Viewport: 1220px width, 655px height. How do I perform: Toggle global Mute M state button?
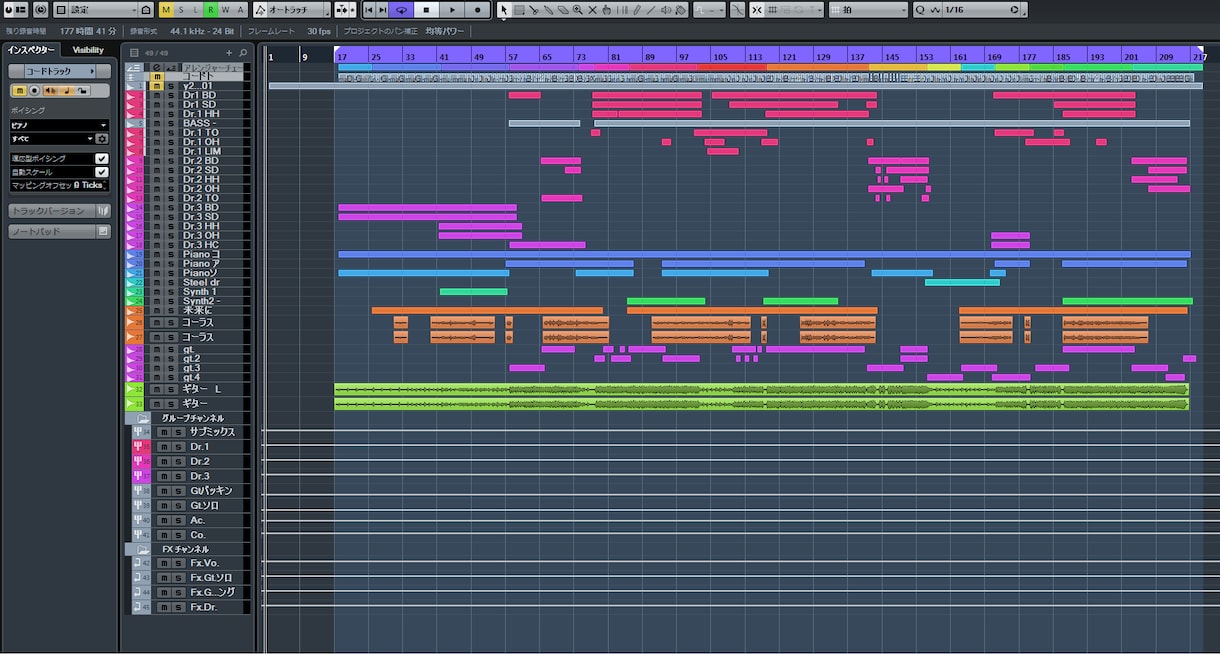point(166,9)
